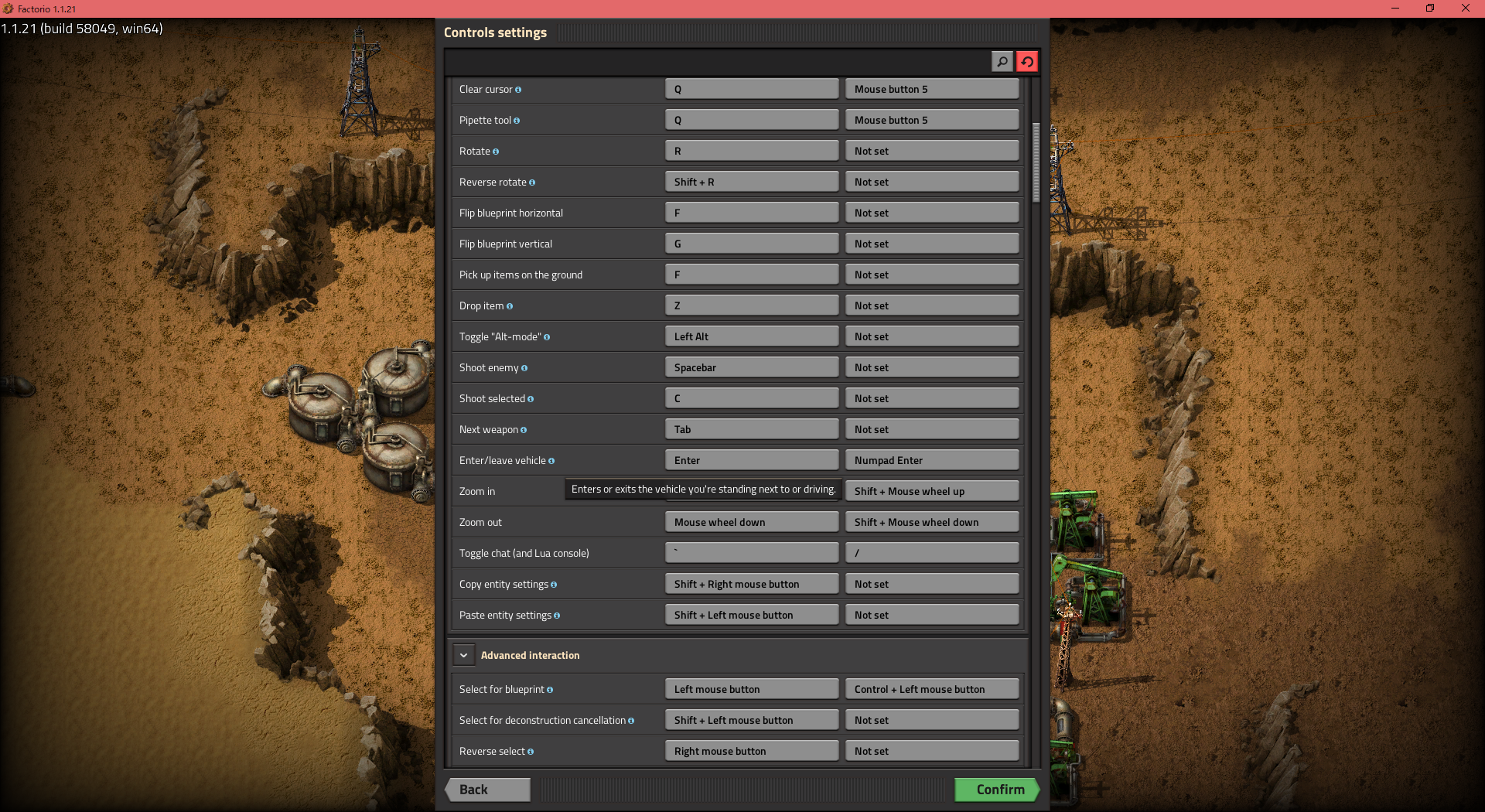
Task: Click info icon beside Shoot enemy
Action: point(524,368)
